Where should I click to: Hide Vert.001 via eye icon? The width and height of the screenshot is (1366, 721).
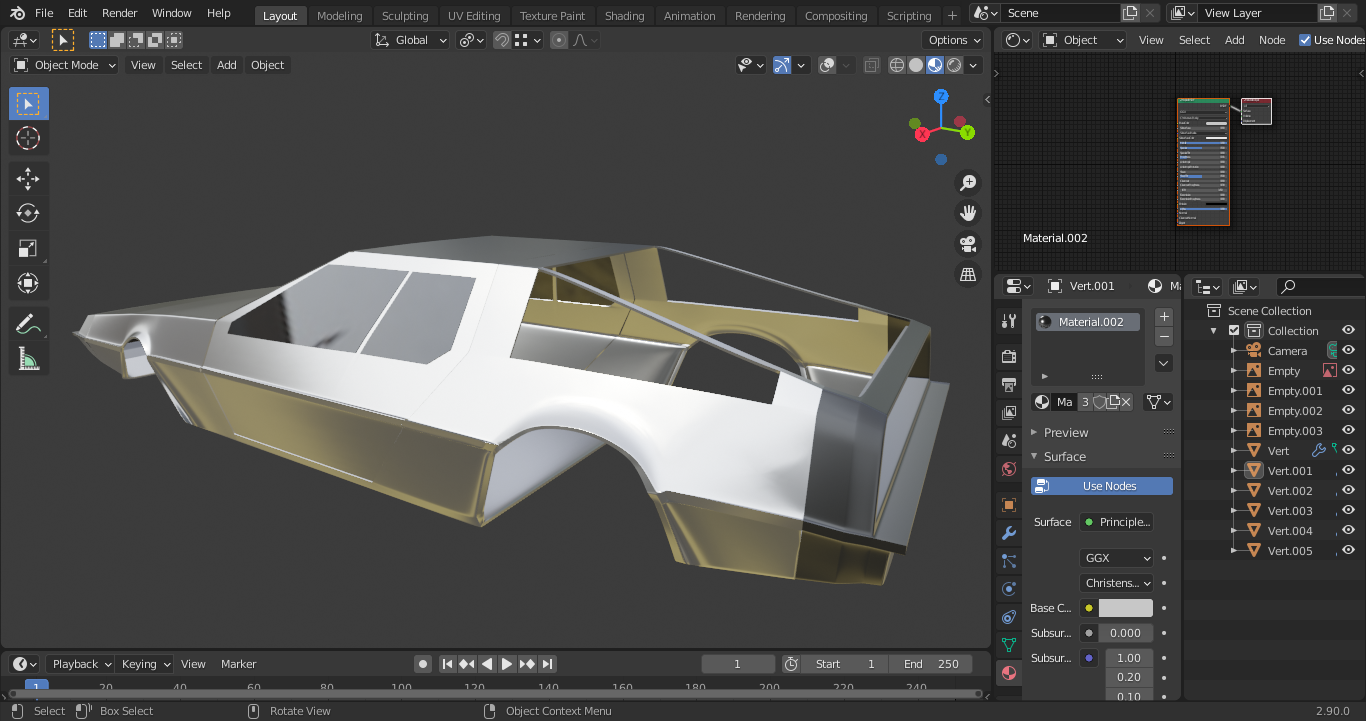1348,470
